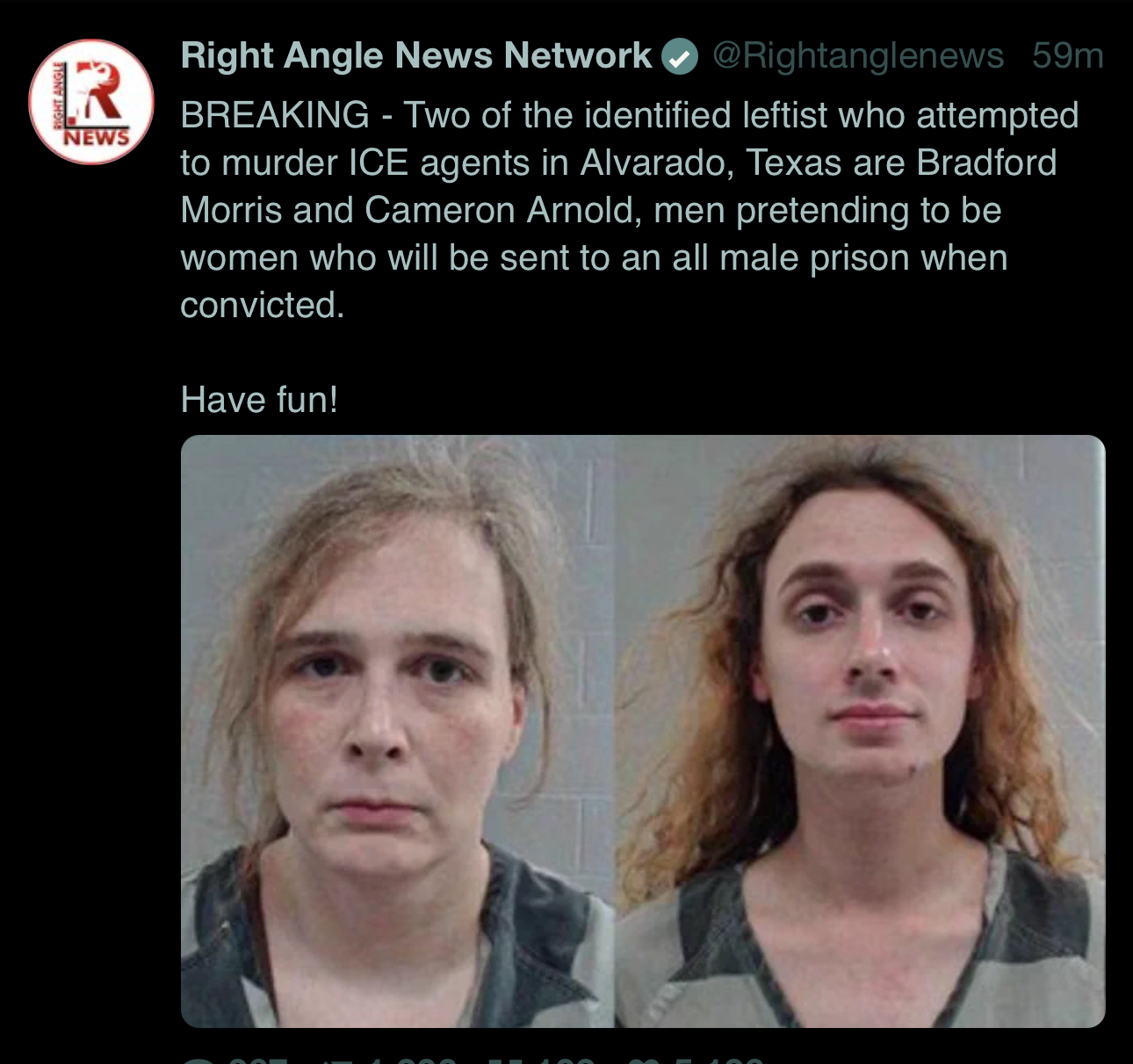This screenshot has height=1064, width=1133.
Task: Tap the partially visible reply icon under the photos
Action: click(x=194, y=1059)
